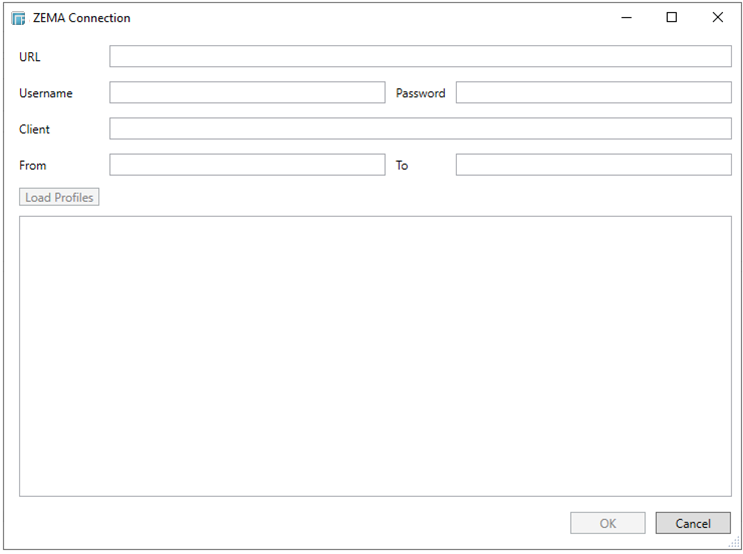Screen dimensions: 743x554
Task: Focus the URL text field
Action: [x=420, y=56]
